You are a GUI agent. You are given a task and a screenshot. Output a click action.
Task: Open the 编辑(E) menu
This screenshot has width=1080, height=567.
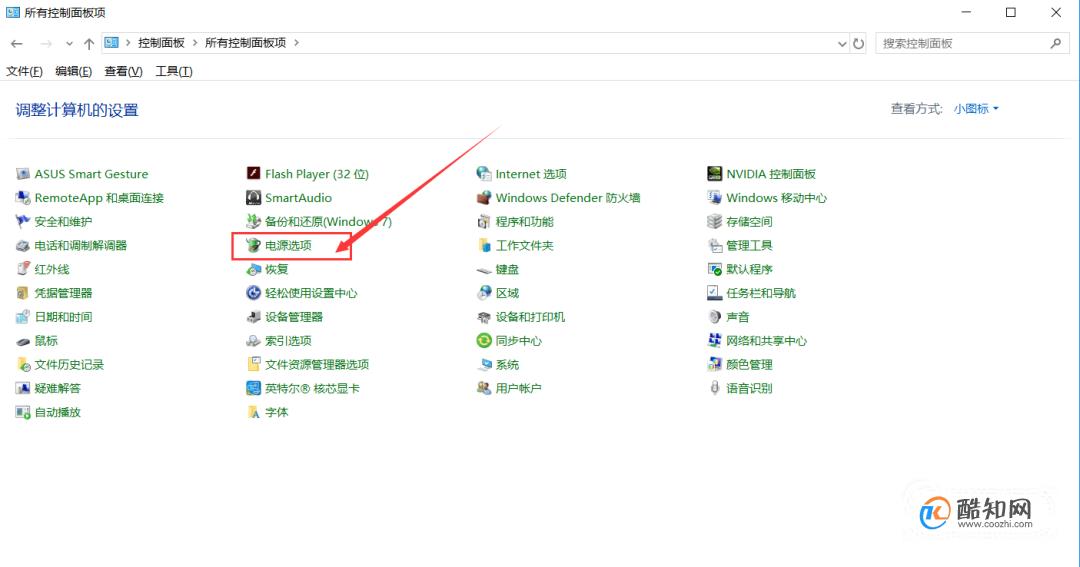point(74,72)
